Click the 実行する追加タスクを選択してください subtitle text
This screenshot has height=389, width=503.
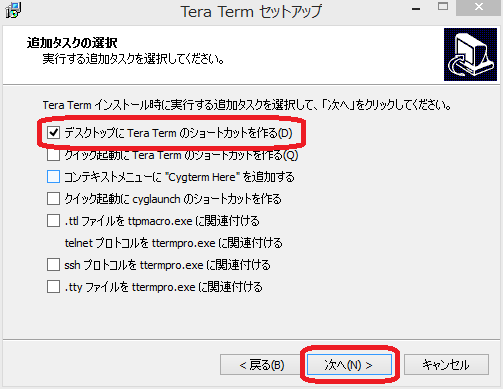[134, 59]
